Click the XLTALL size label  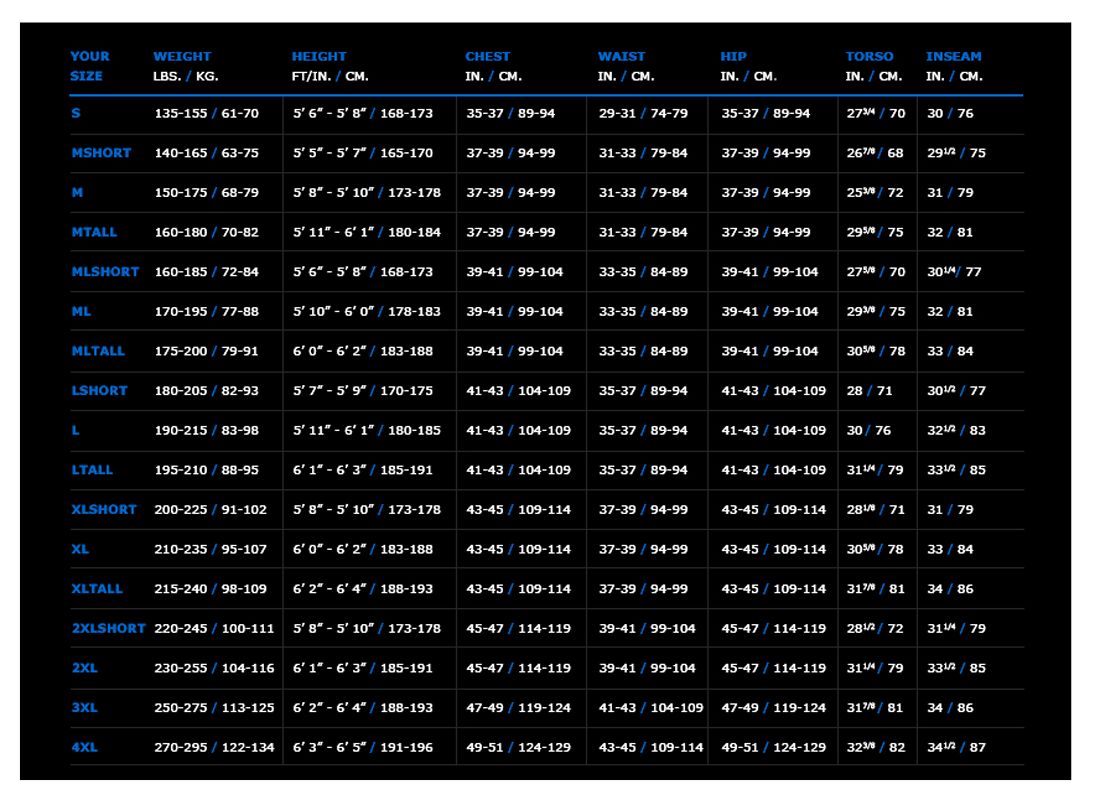96,589
